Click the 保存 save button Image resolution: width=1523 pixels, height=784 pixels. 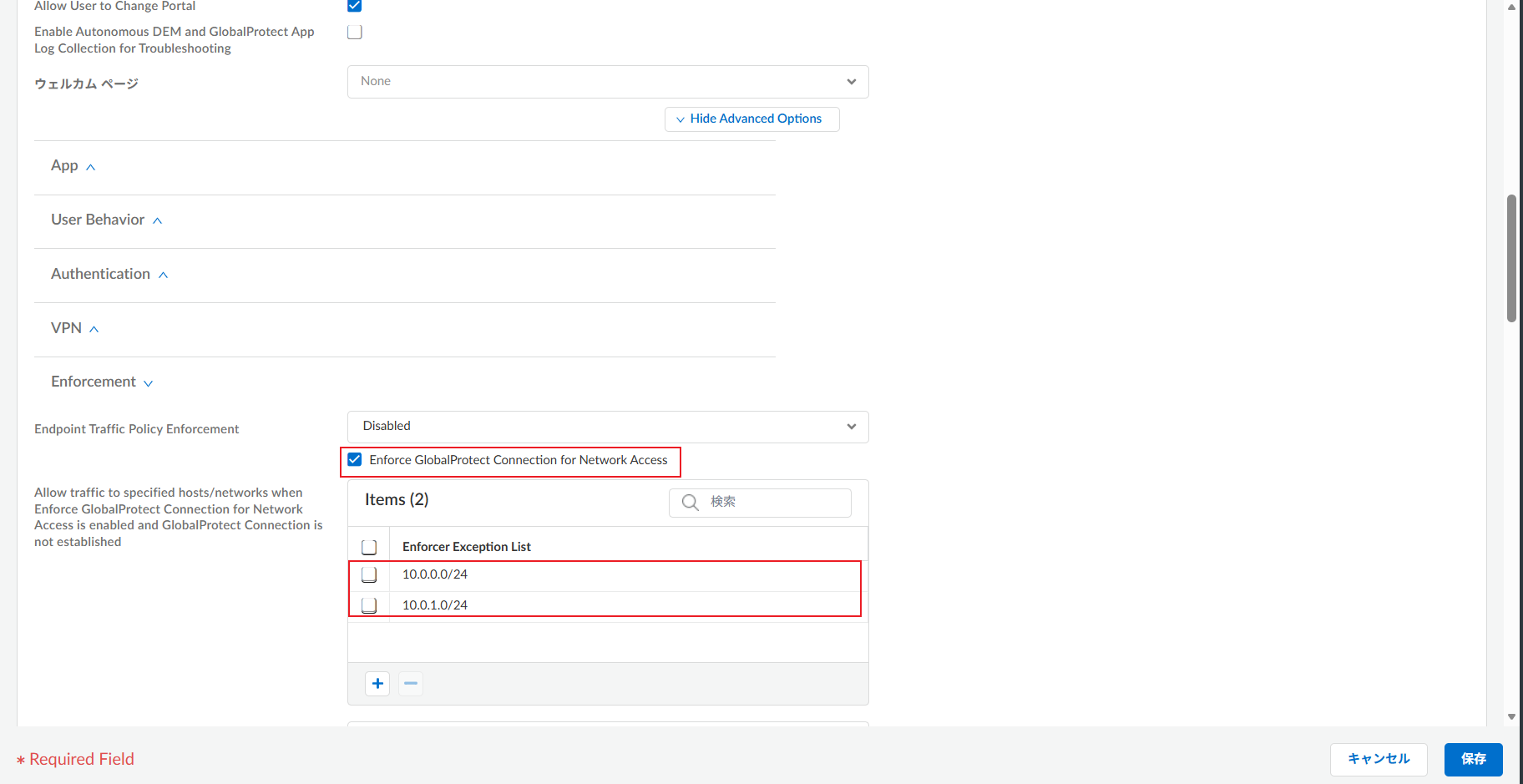point(1473,759)
